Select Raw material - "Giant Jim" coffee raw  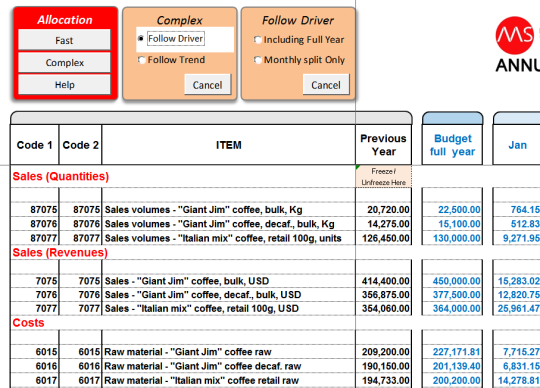coord(229,352)
